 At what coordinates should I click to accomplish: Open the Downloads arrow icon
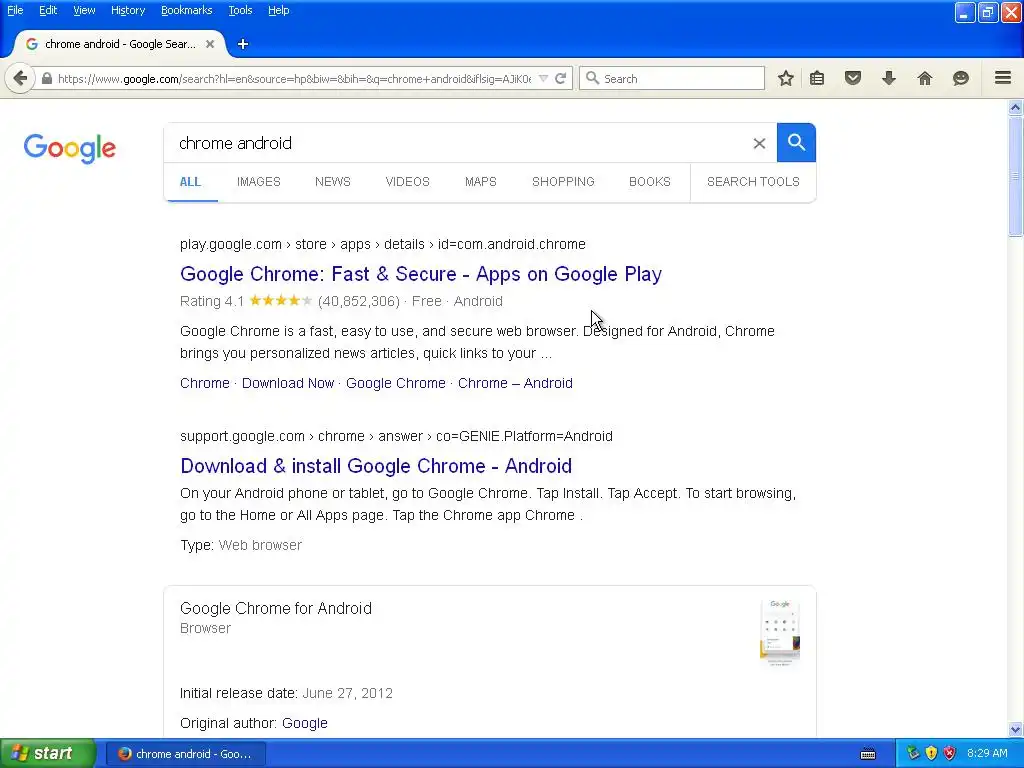888,78
